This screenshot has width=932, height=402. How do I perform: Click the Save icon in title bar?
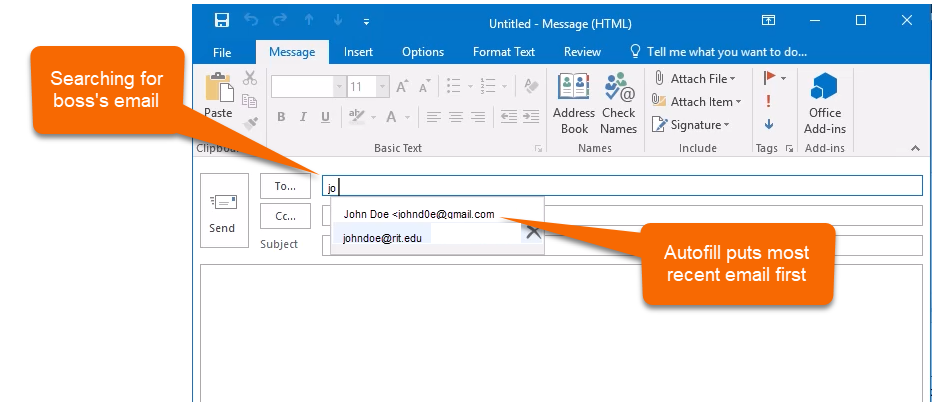coord(221,20)
